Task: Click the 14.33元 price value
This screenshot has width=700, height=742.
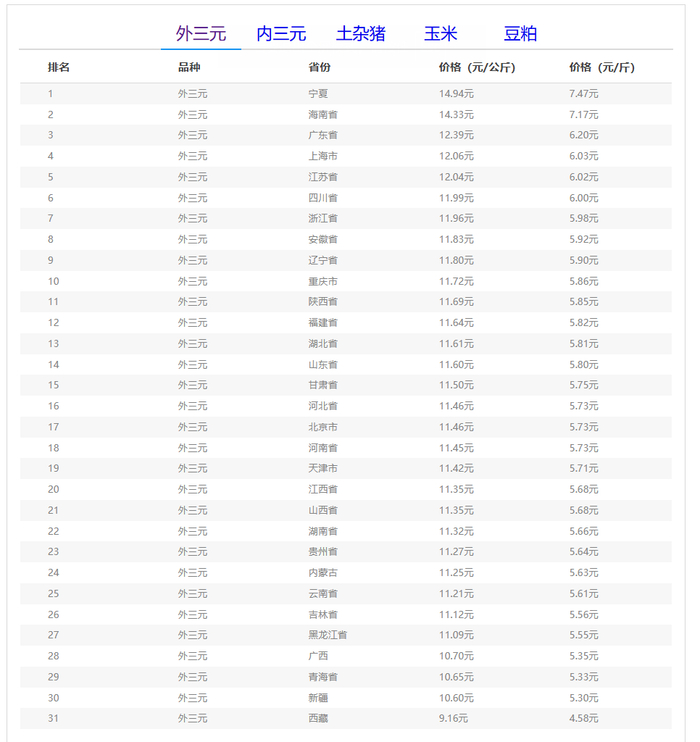Action: click(x=456, y=115)
